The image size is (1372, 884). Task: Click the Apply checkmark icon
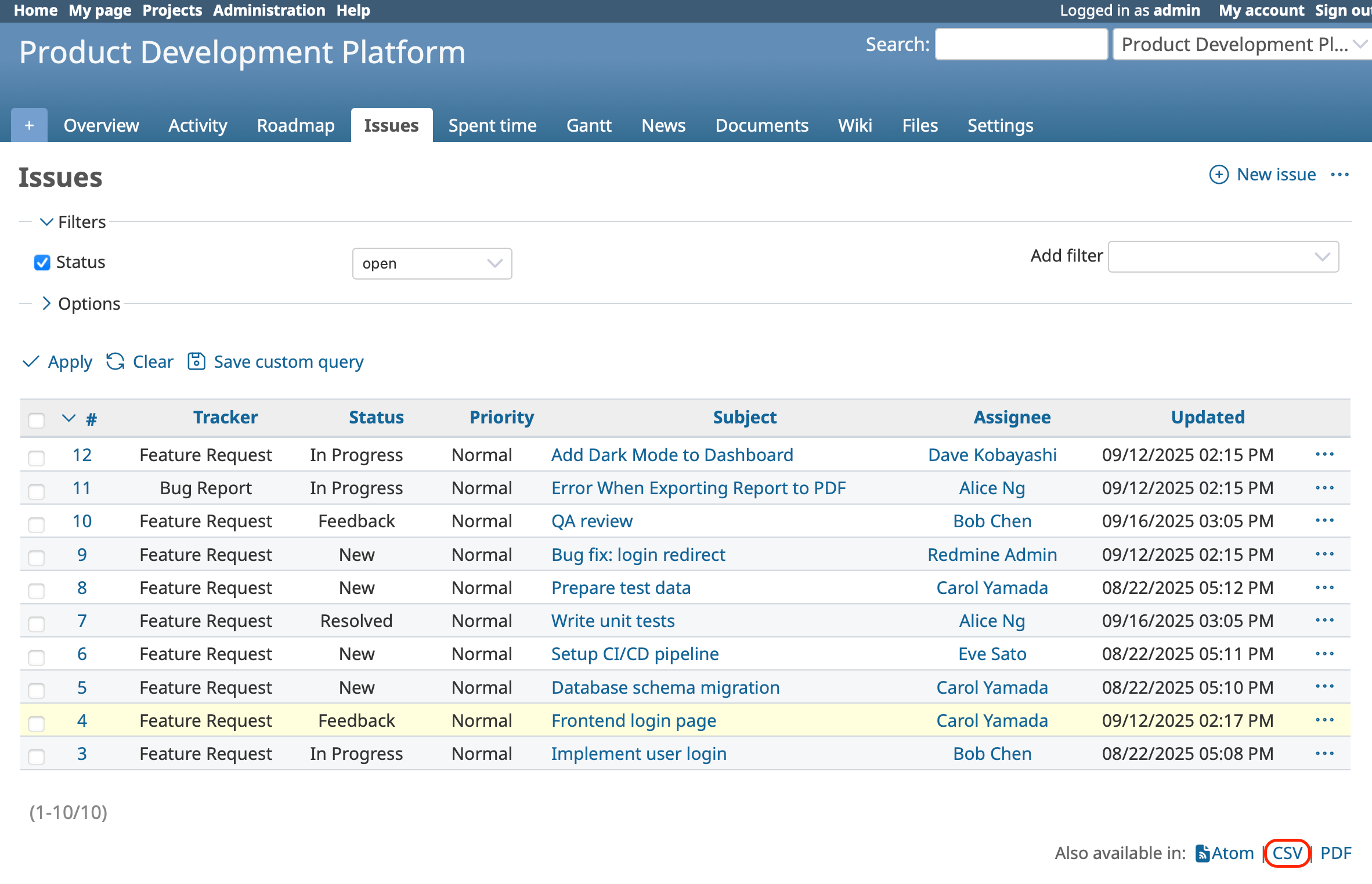pos(31,361)
